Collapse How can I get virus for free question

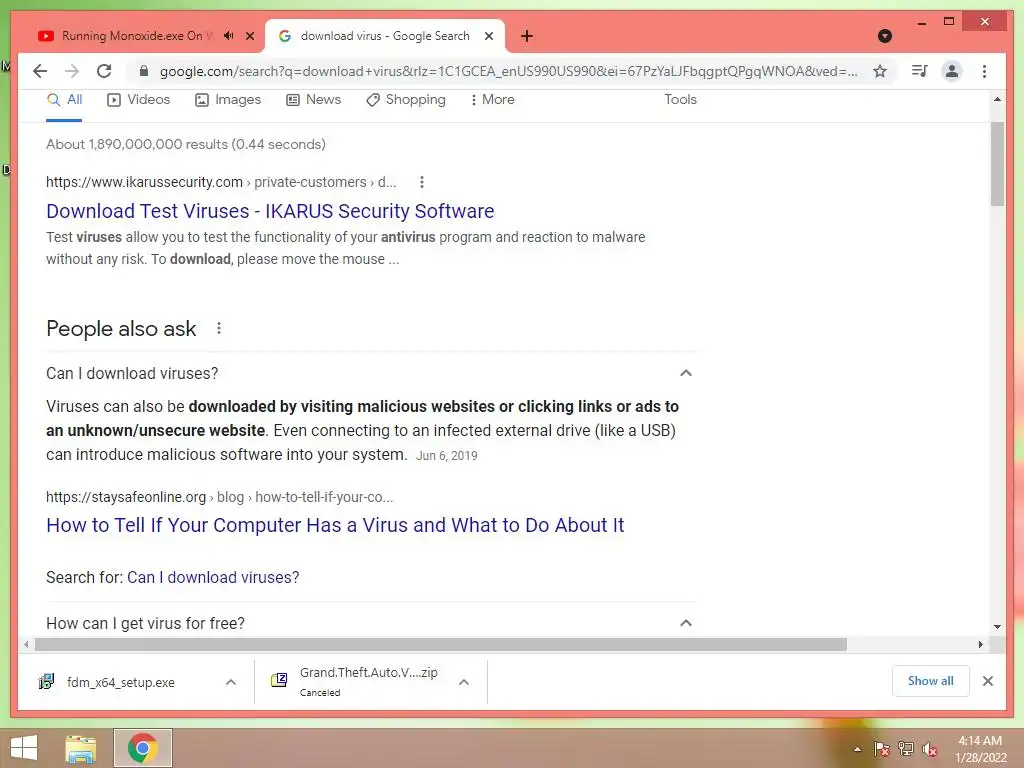(x=685, y=623)
